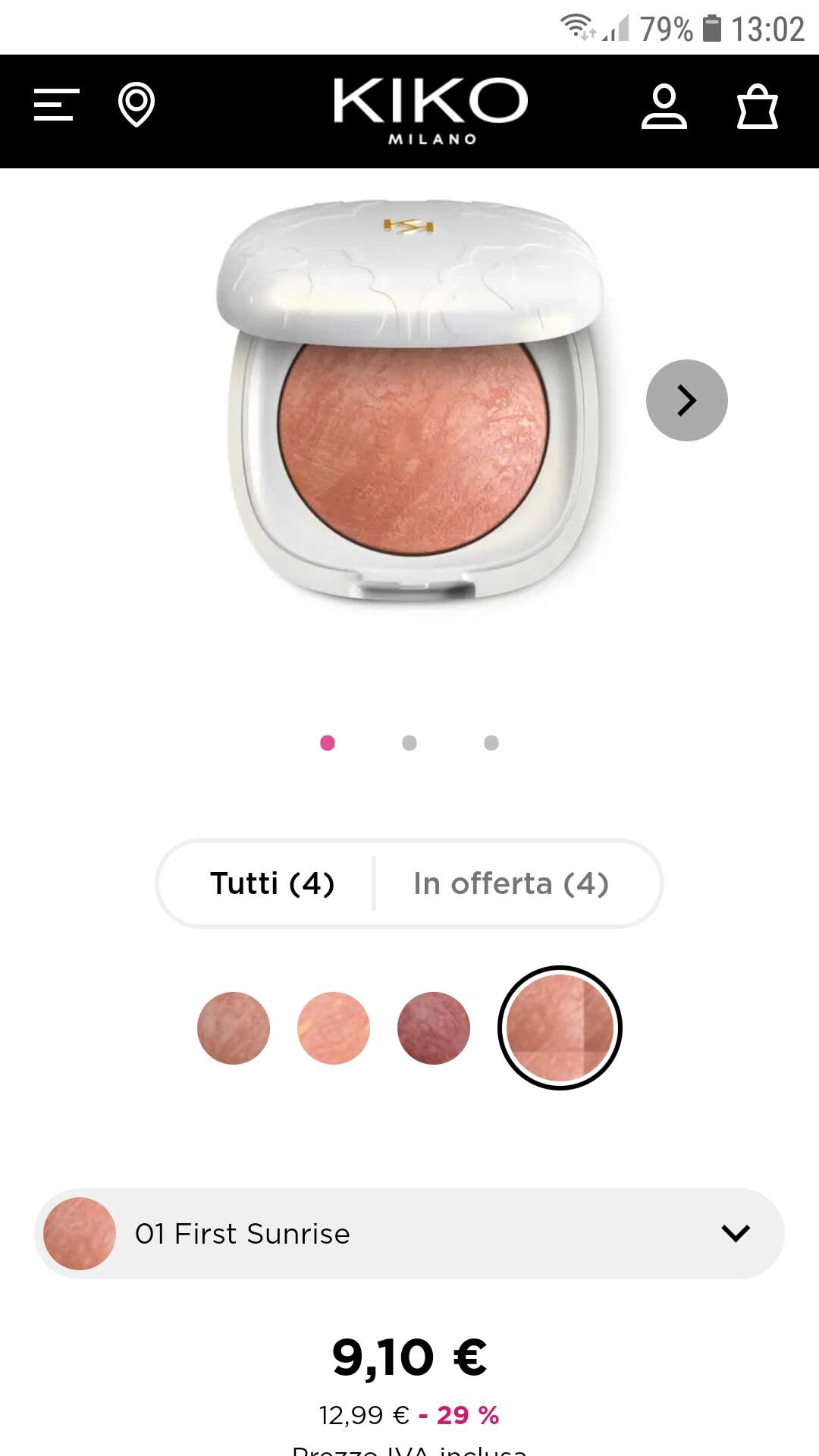The height and width of the screenshot is (1456, 819).
Task: Tap the battery status icon
Action: (712, 29)
